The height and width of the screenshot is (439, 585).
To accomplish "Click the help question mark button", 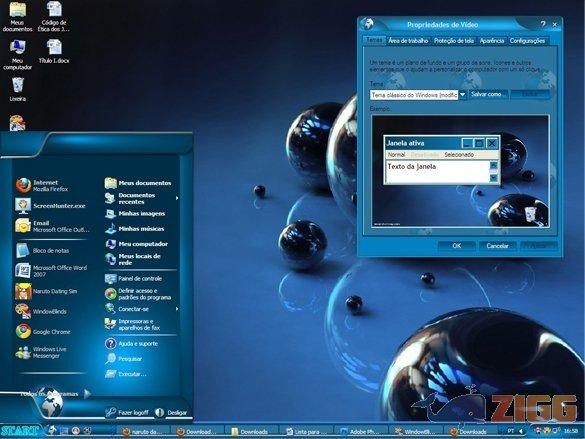I will (543, 24).
